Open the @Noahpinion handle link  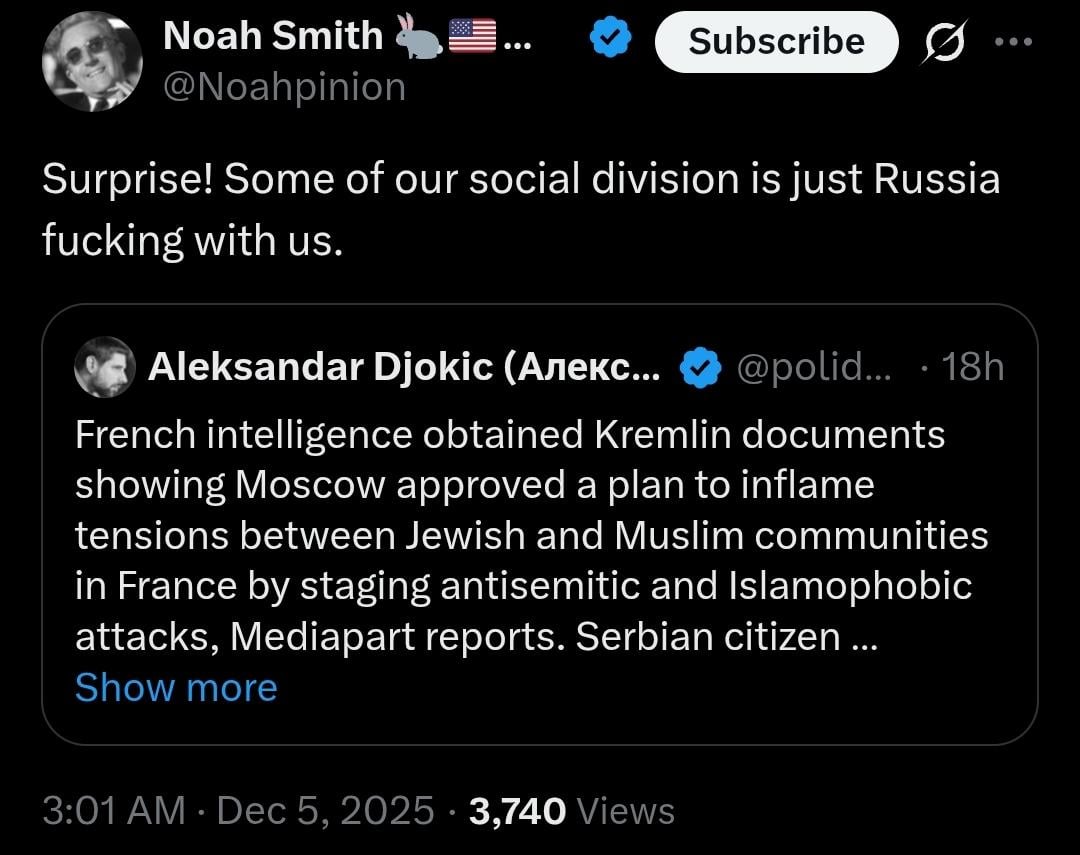point(283,87)
